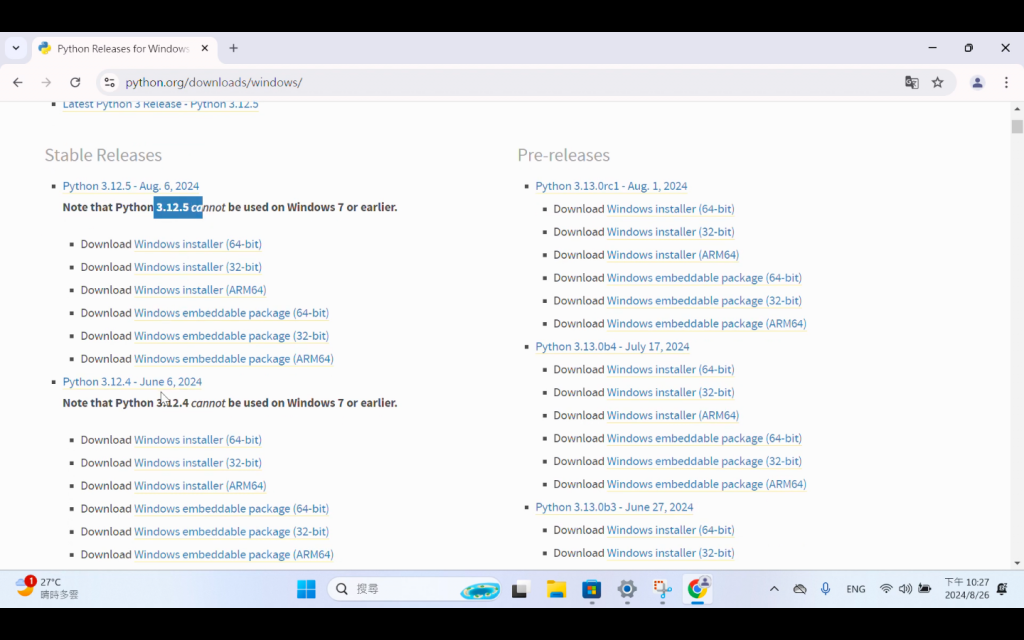
Task: Open Task View on the taskbar
Action: tap(520, 589)
